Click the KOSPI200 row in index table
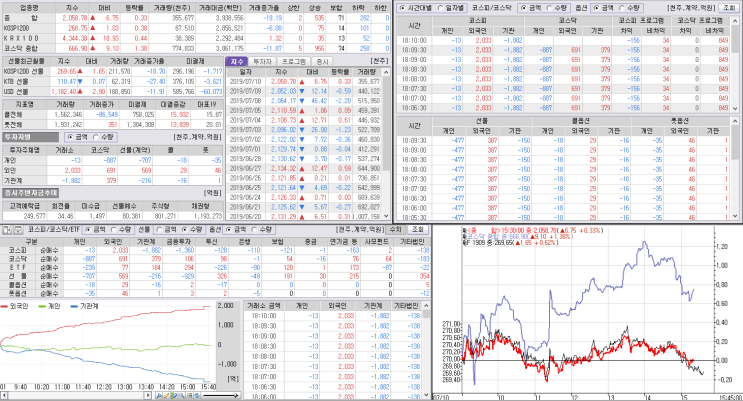 pyautogui.click(x=197, y=28)
